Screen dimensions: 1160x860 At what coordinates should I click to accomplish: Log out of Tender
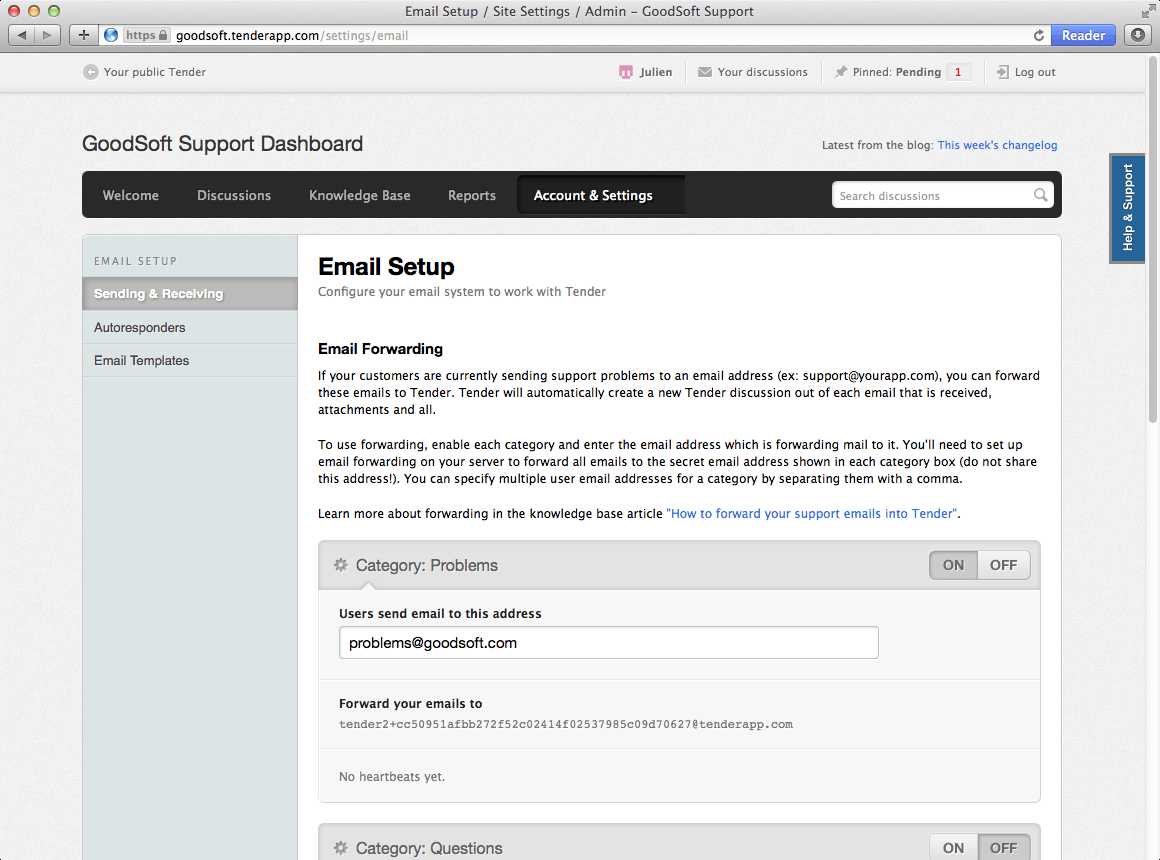click(1035, 72)
